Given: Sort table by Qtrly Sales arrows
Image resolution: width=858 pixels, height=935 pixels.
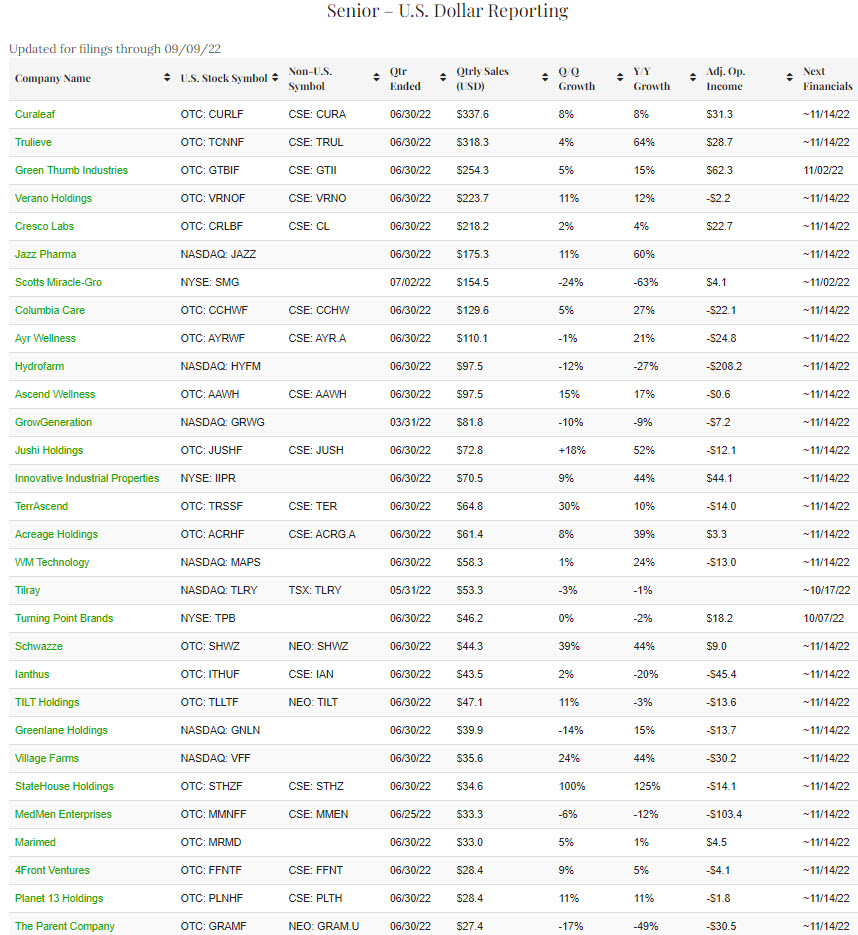Looking at the screenshot, I should (x=546, y=78).
